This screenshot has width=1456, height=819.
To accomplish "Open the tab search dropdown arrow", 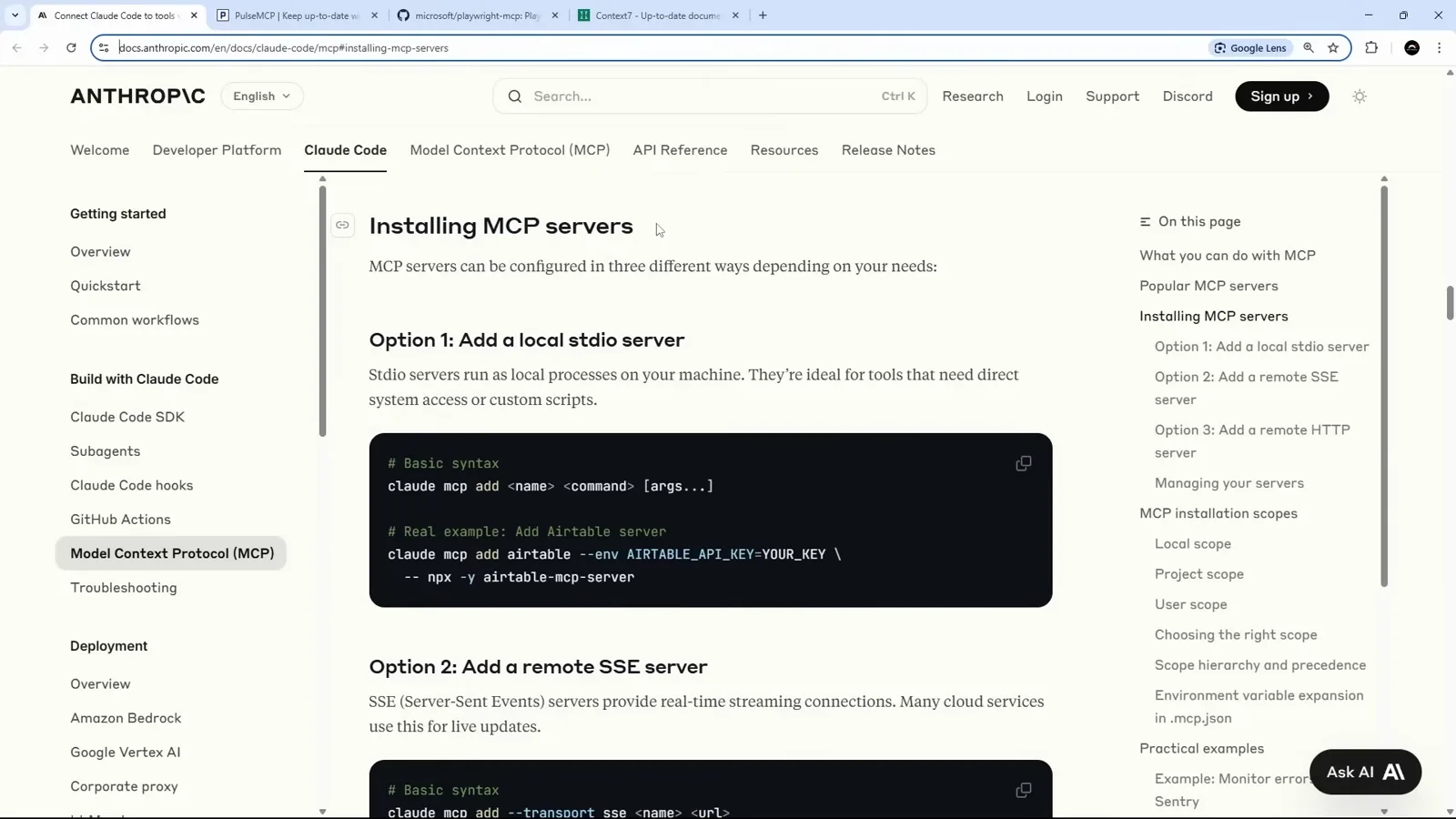I will tap(15, 15).
